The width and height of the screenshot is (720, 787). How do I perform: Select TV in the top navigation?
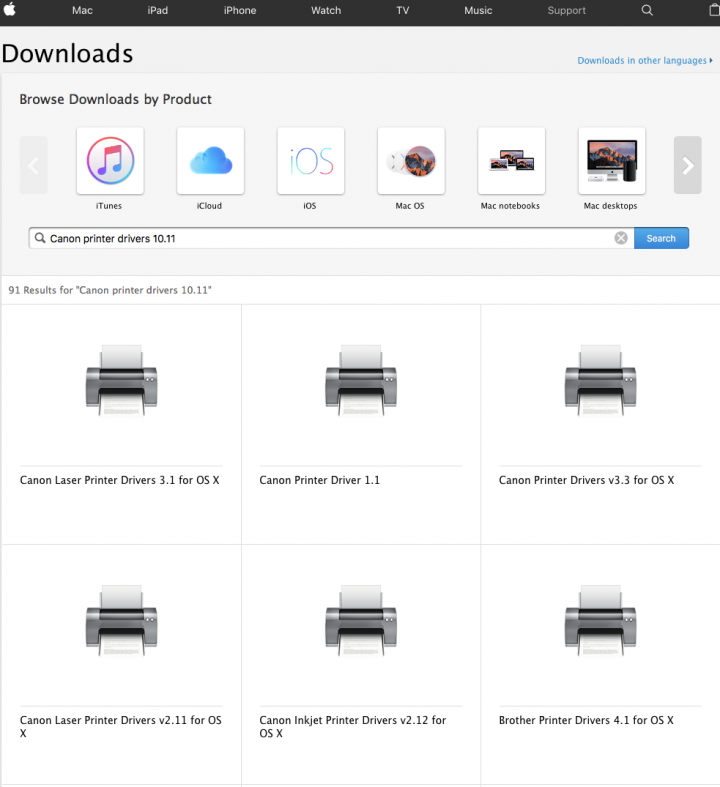[x=403, y=11]
